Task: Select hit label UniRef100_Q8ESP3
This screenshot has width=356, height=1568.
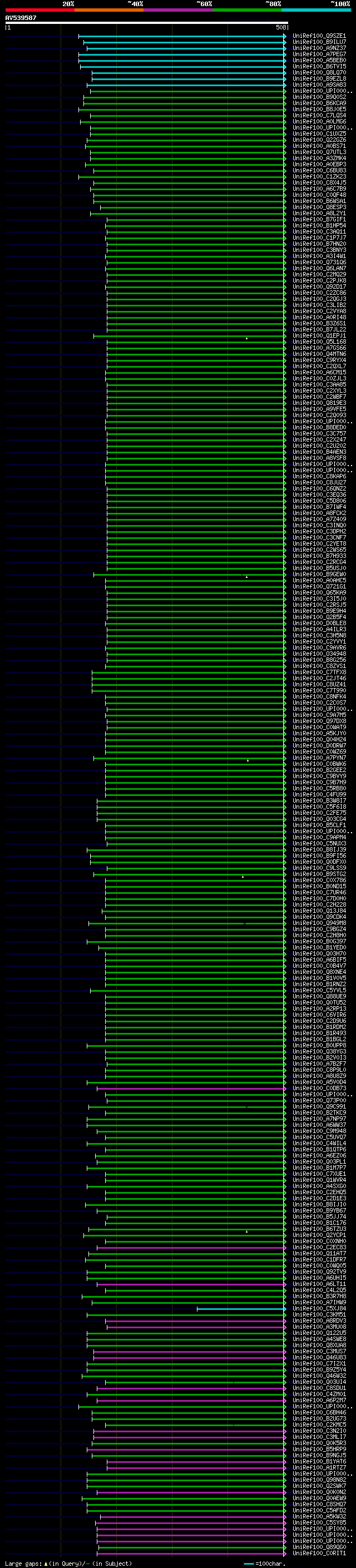Action: pos(319,207)
